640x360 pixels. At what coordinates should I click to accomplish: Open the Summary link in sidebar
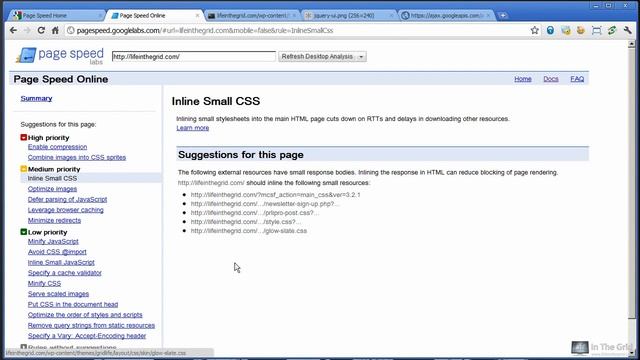(36, 98)
